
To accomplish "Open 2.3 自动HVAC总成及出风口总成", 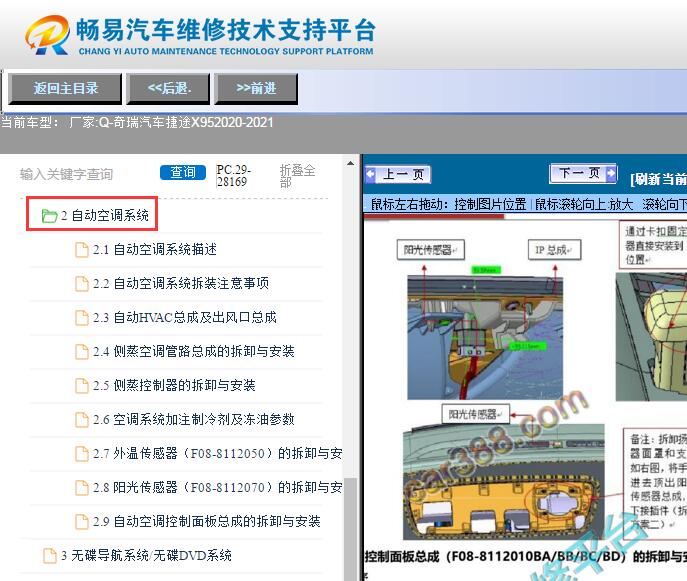I will [184, 317].
